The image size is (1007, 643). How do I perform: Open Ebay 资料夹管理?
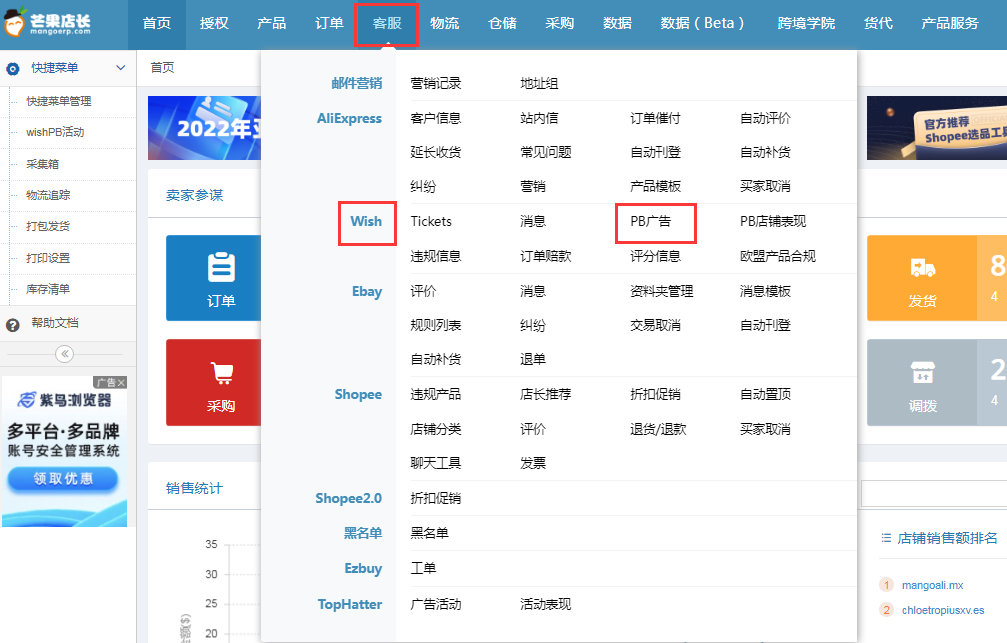pyautogui.click(x=661, y=291)
